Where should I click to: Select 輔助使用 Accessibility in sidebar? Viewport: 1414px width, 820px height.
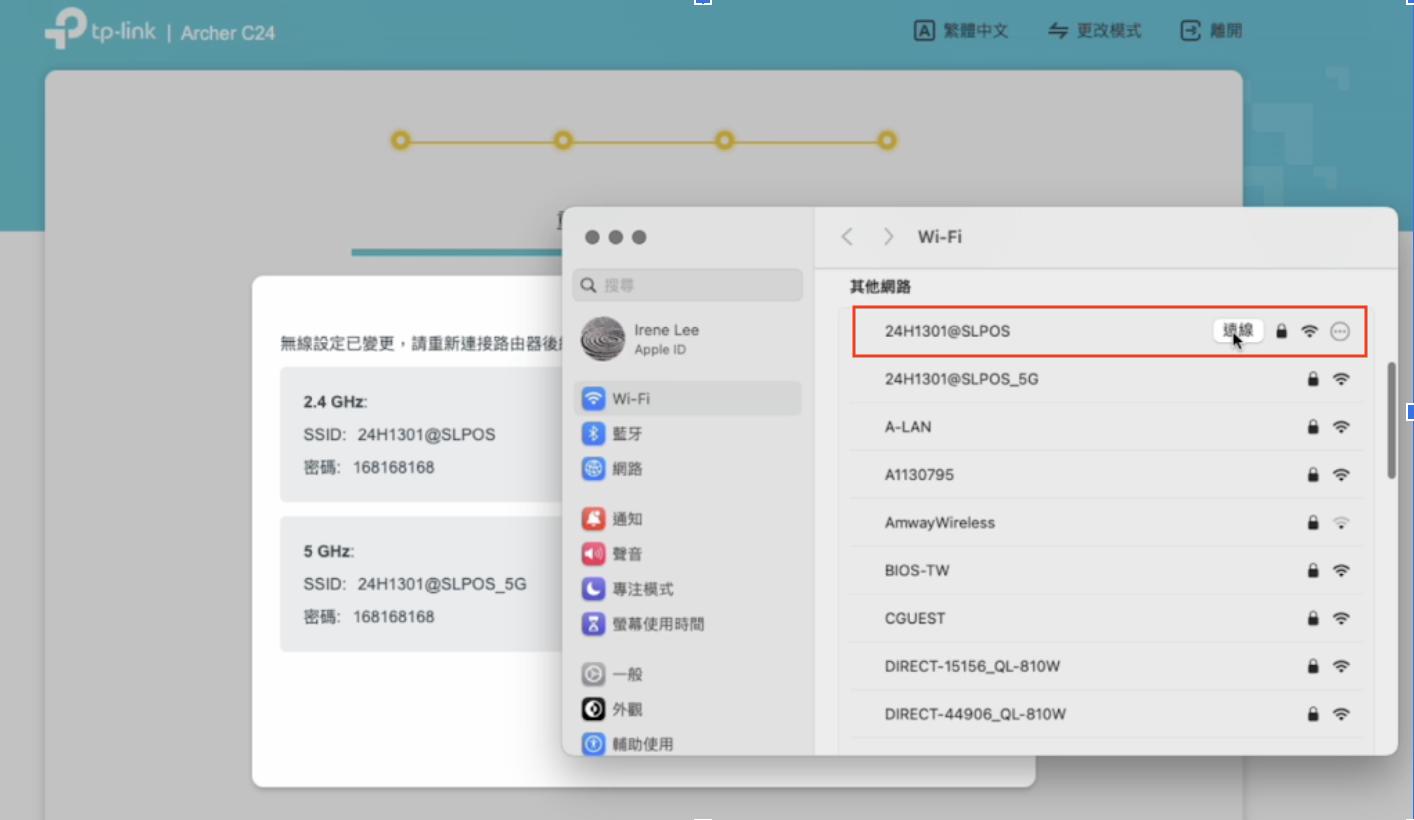coord(687,744)
